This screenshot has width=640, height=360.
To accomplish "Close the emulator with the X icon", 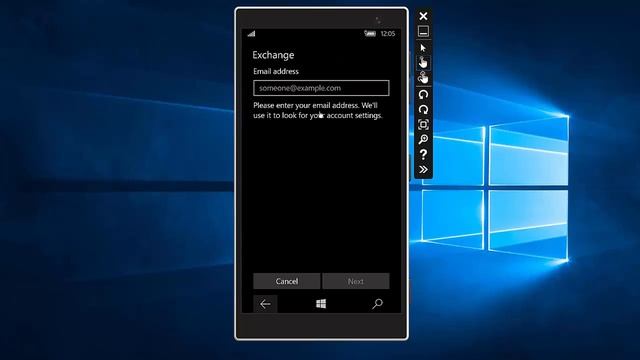I will pyautogui.click(x=423, y=16).
